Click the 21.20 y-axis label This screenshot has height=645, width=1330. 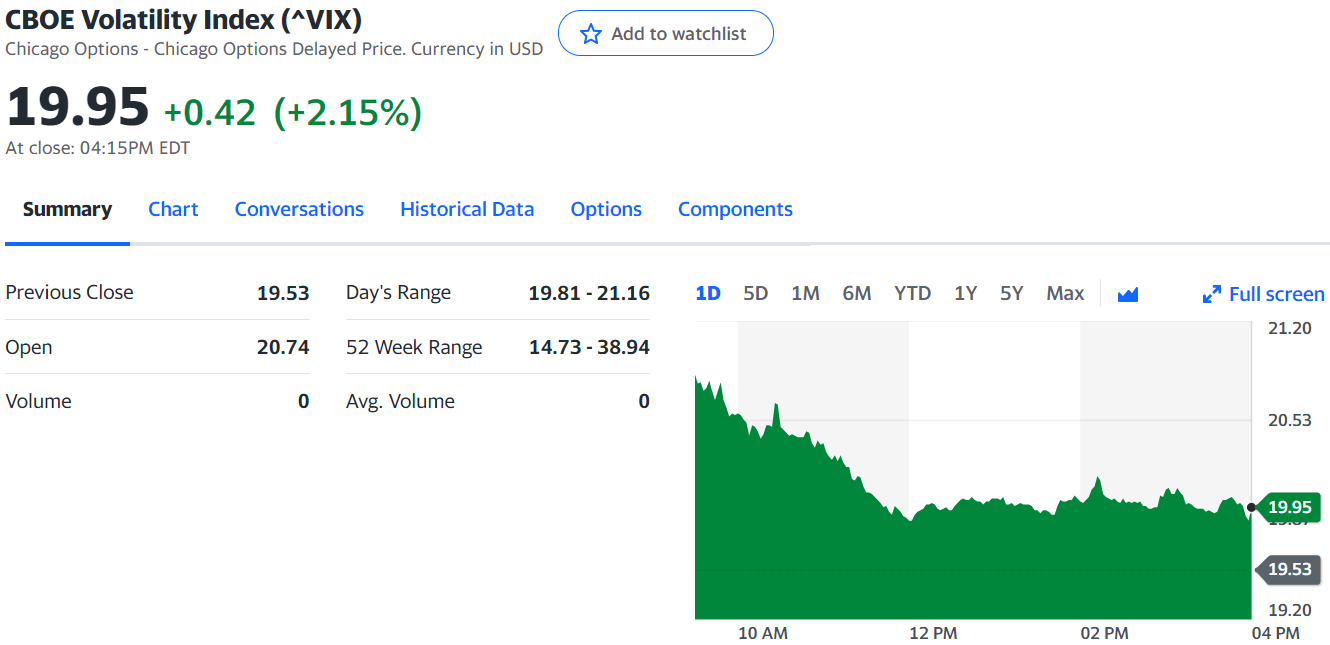pos(1290,328)
